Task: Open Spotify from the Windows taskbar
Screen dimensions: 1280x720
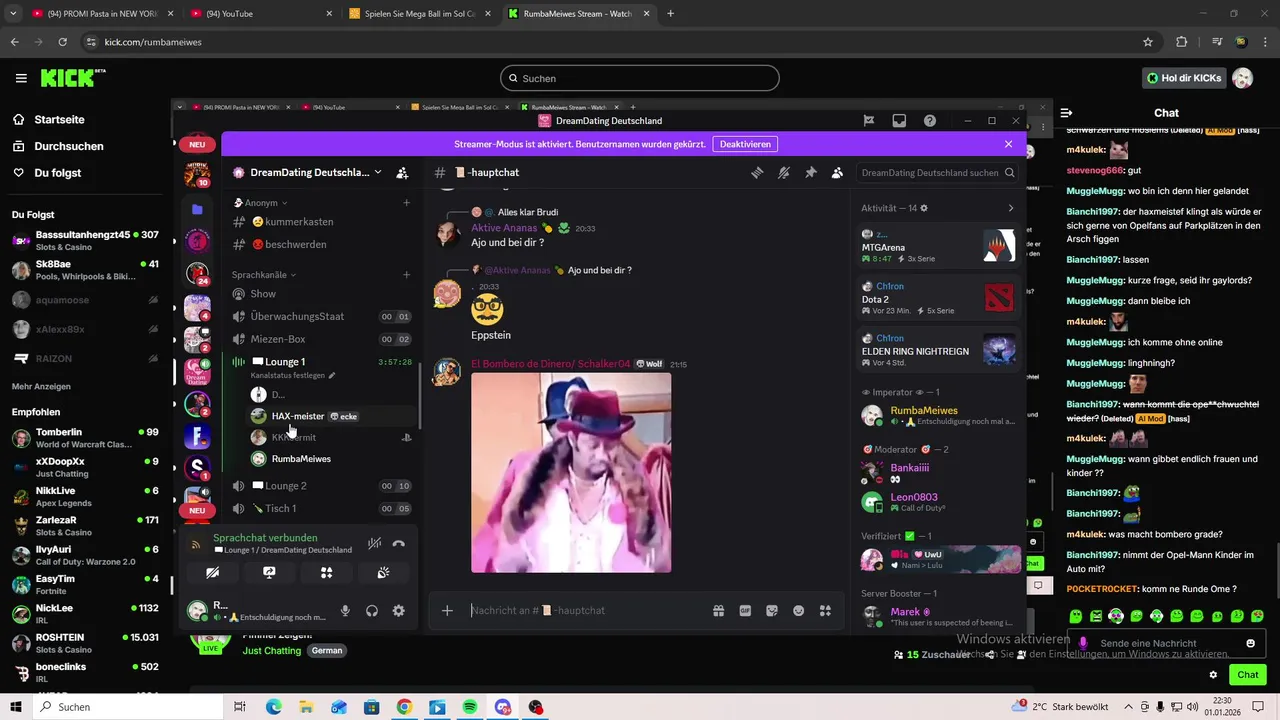Action: coord(470,707)
